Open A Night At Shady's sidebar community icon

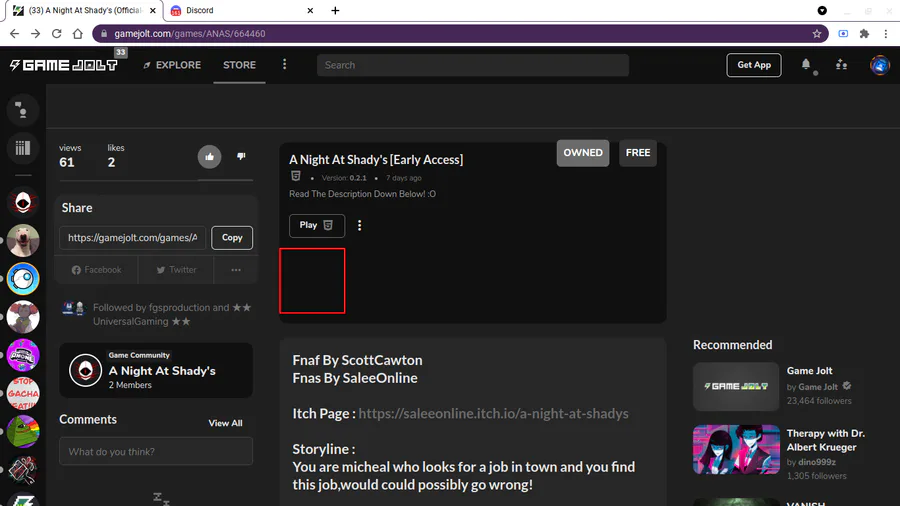click(23, 202)
